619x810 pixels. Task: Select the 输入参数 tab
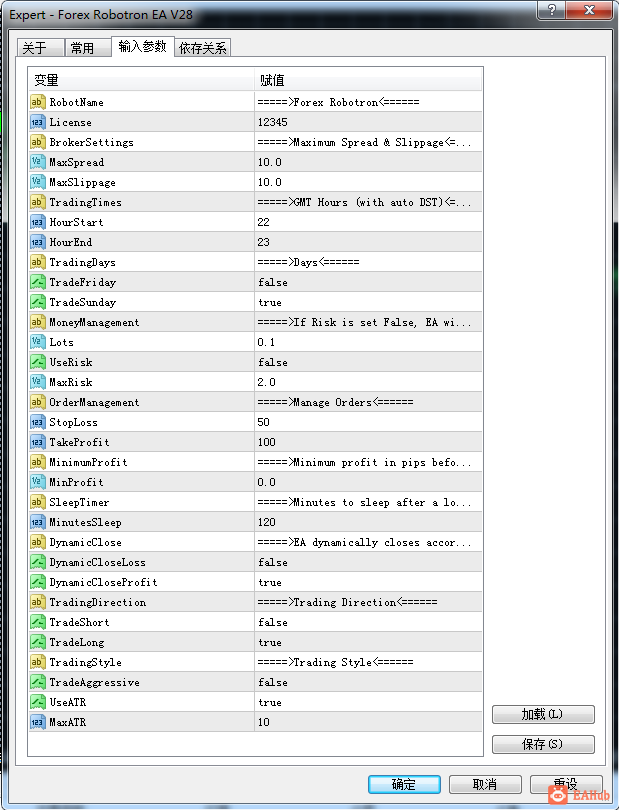point(143,46)
